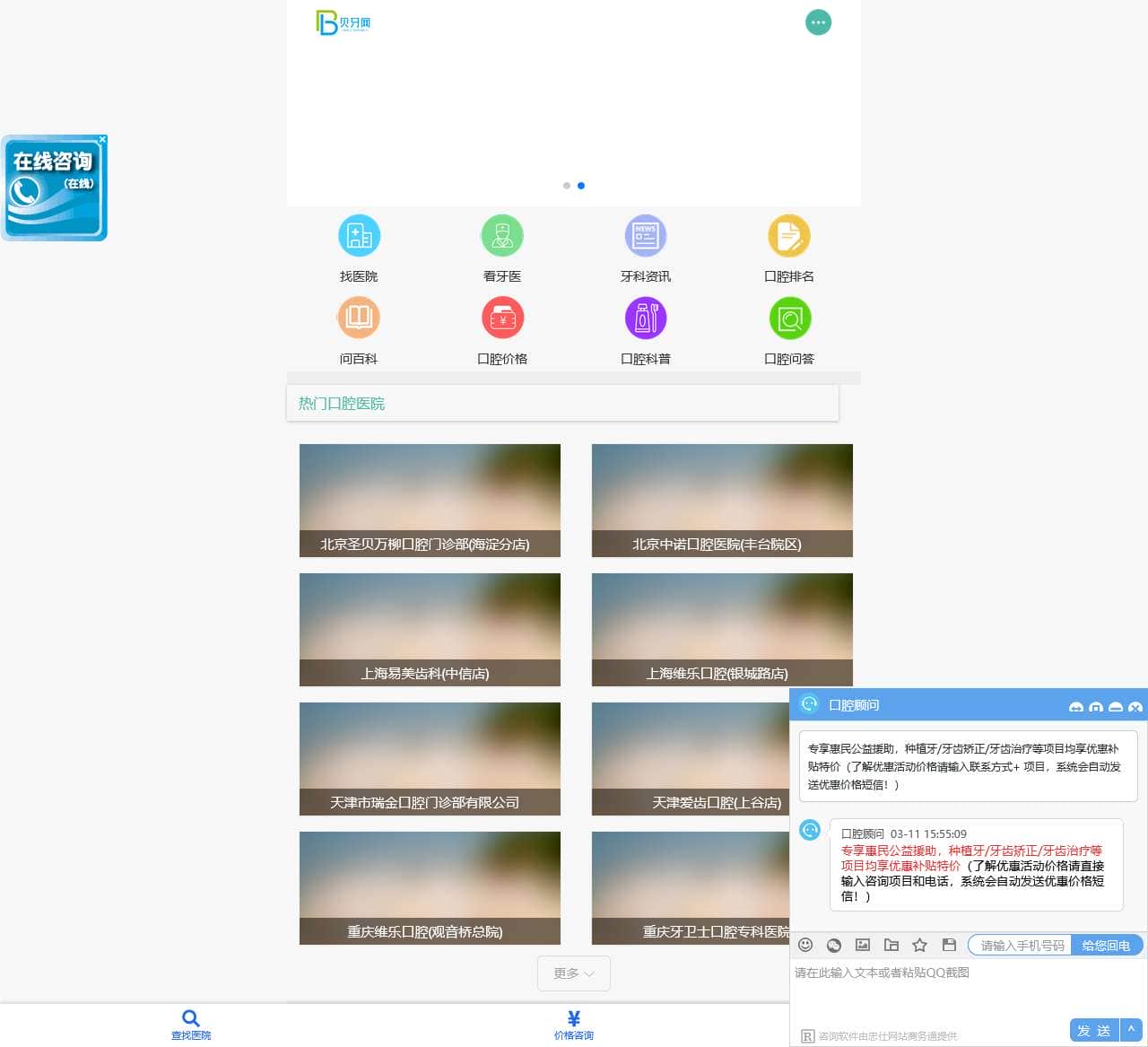Open 重庆维乐口腔(观音桥总院) hospital card
Viewport: 1148px width, 1047px height.
point(430,888)
